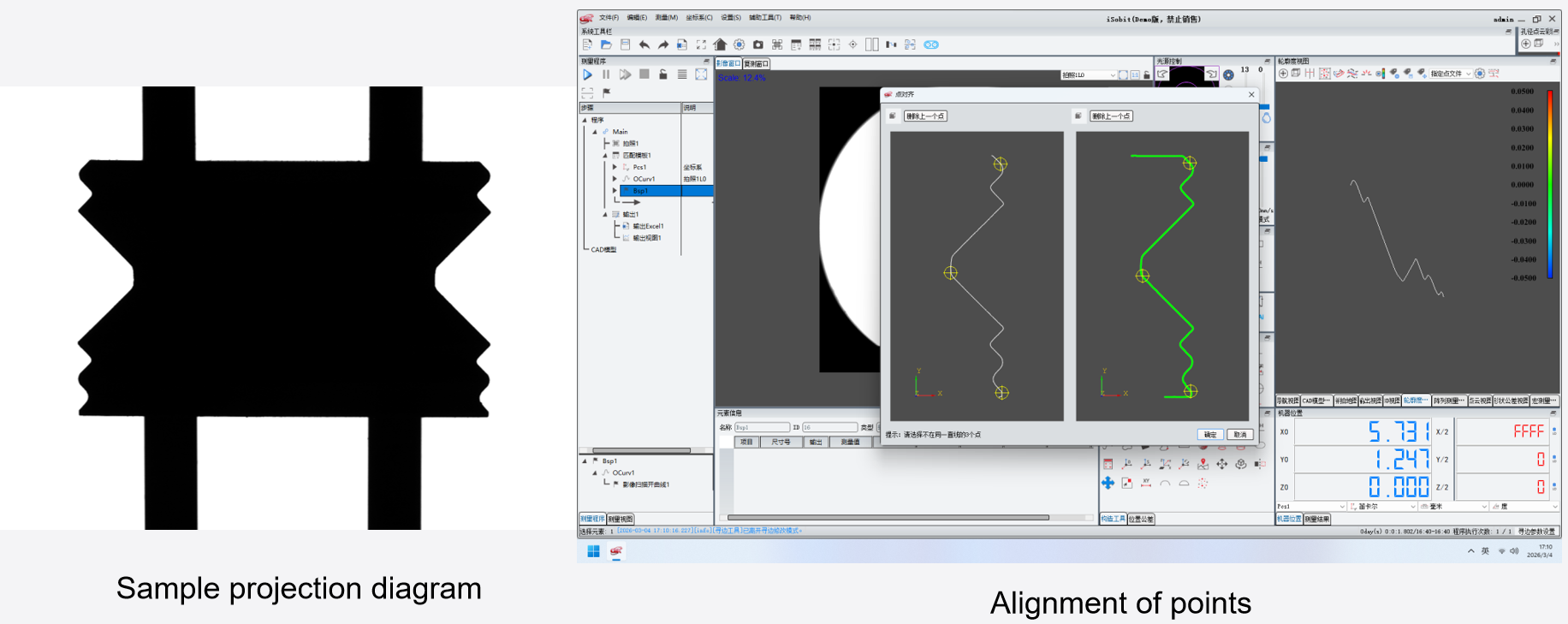1568x624 pixels.
Task: Click the Y/2 button for Y axis
Action: coord(1442,460)
